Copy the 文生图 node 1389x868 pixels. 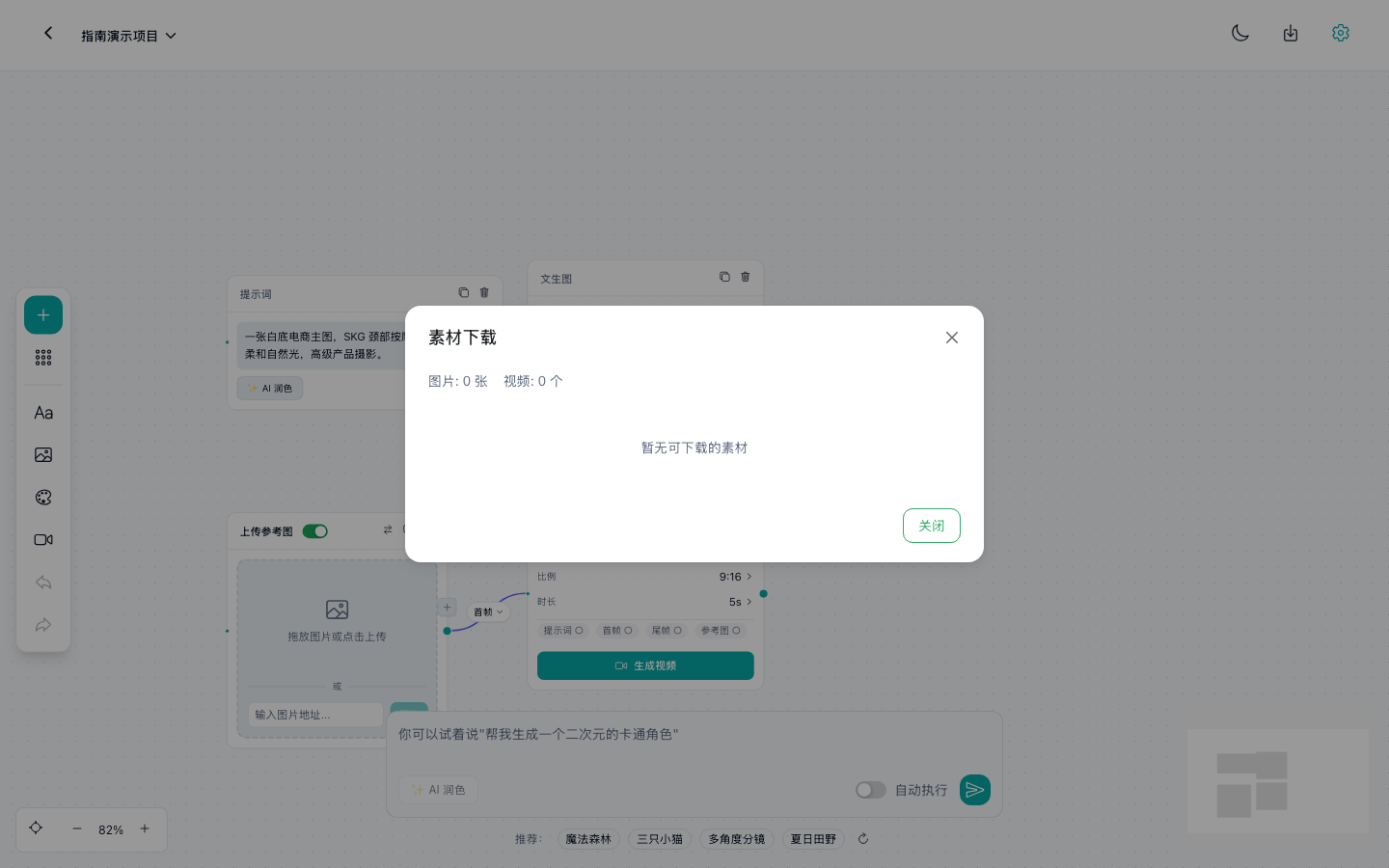point(724,277)
